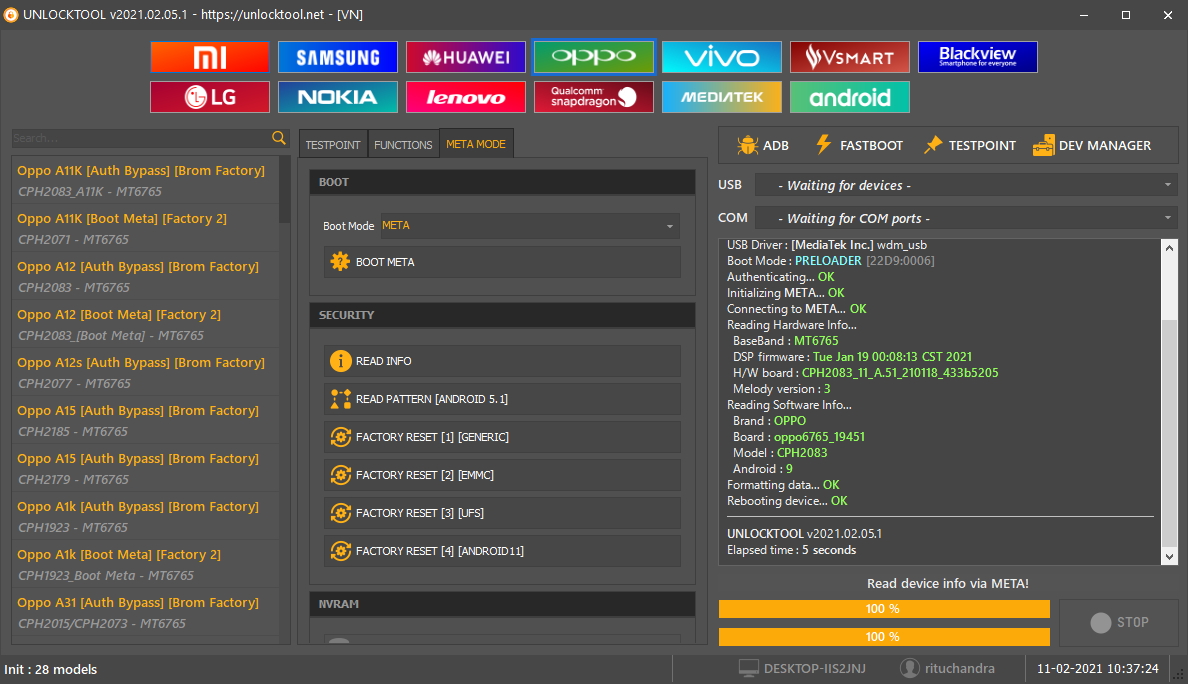Image resolution: width=1188 pixels, height=684 pixels.
Task: Switch to the FUNCTIONS tab
Action: 403,145
